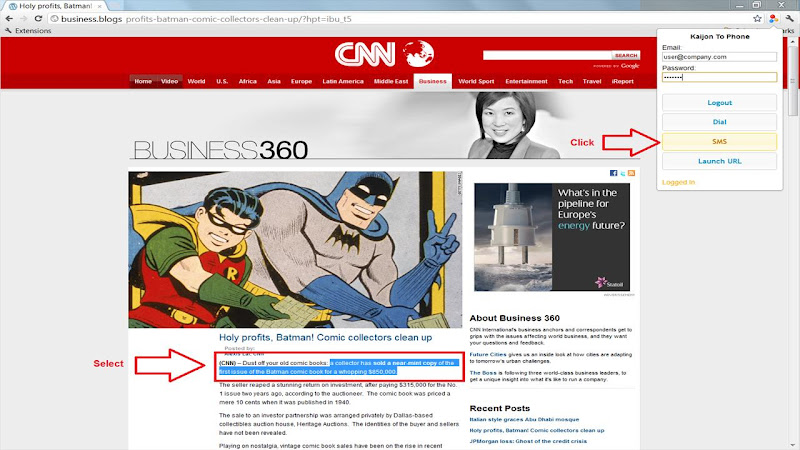Open the Chrome wrench menu

point(790,18)
